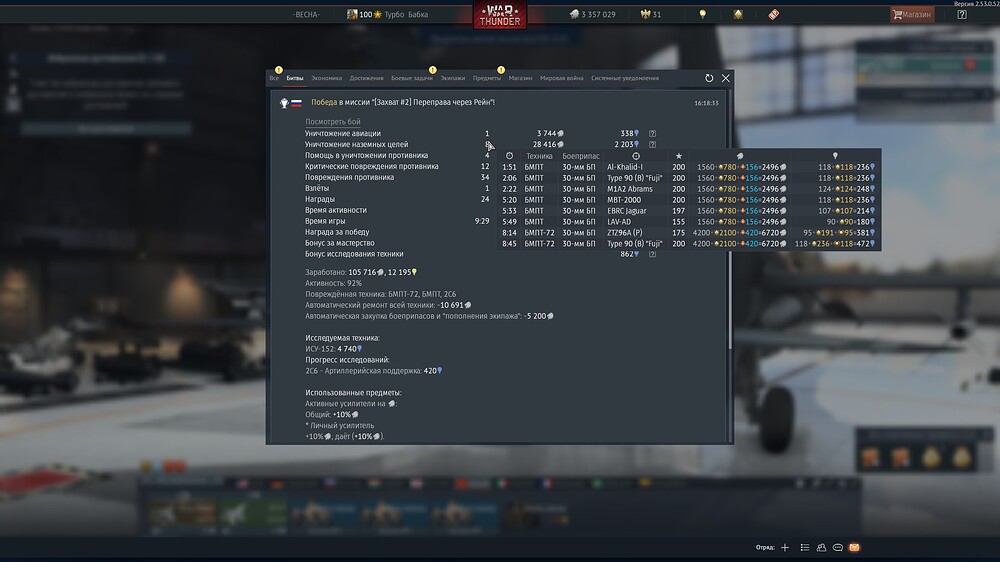Open the Системные уведомления tab
The image size is (1000, 562).
coord(625,78)
